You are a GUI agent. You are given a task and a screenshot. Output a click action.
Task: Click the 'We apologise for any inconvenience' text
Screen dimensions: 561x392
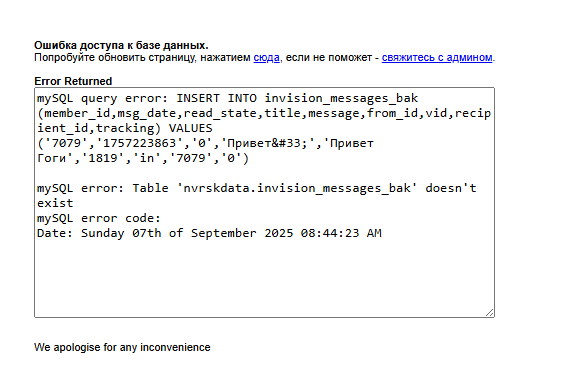click(x=122, y=347)
